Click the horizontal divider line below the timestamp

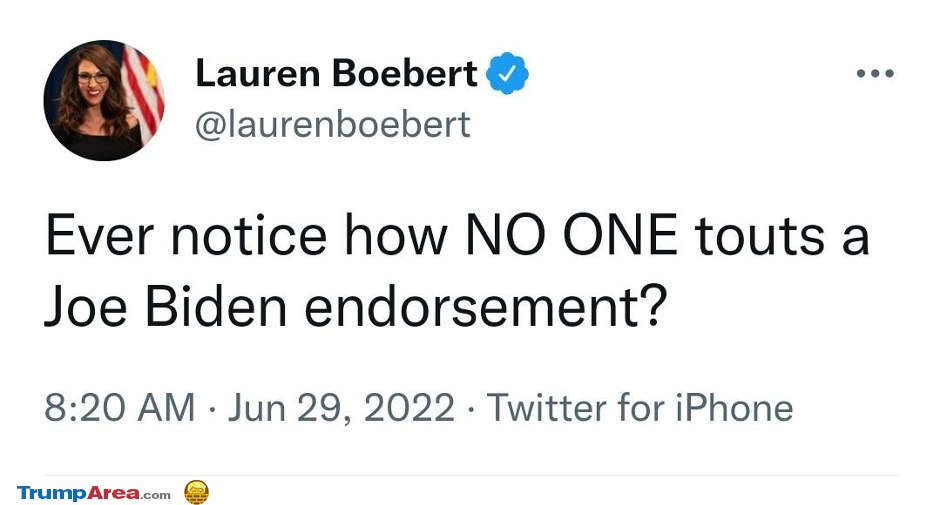point(470,475)
